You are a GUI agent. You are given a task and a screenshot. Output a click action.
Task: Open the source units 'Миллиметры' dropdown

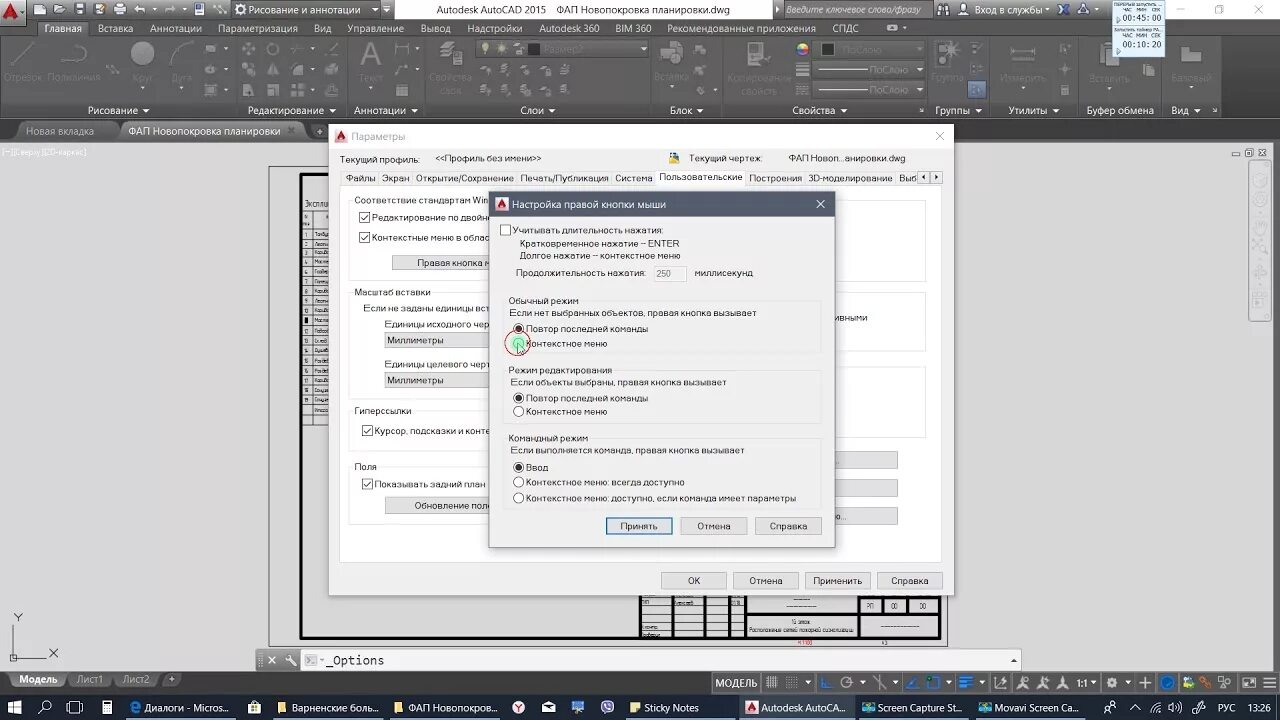click(x=437, y=340)
